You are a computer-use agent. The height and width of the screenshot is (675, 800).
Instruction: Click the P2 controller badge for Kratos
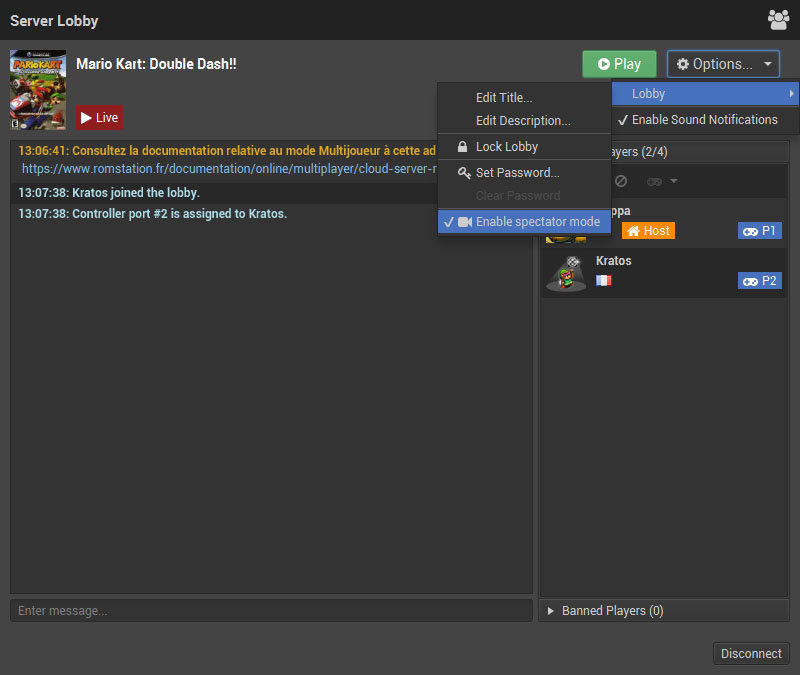pyautogui.click(x=759, y=281)
